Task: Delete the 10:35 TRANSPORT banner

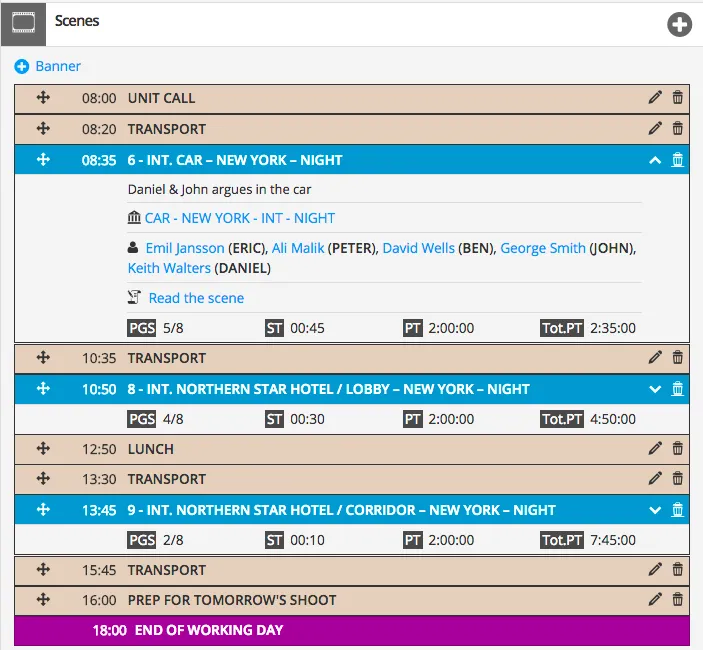Action: pyautogui.click(x=677, y=357)
